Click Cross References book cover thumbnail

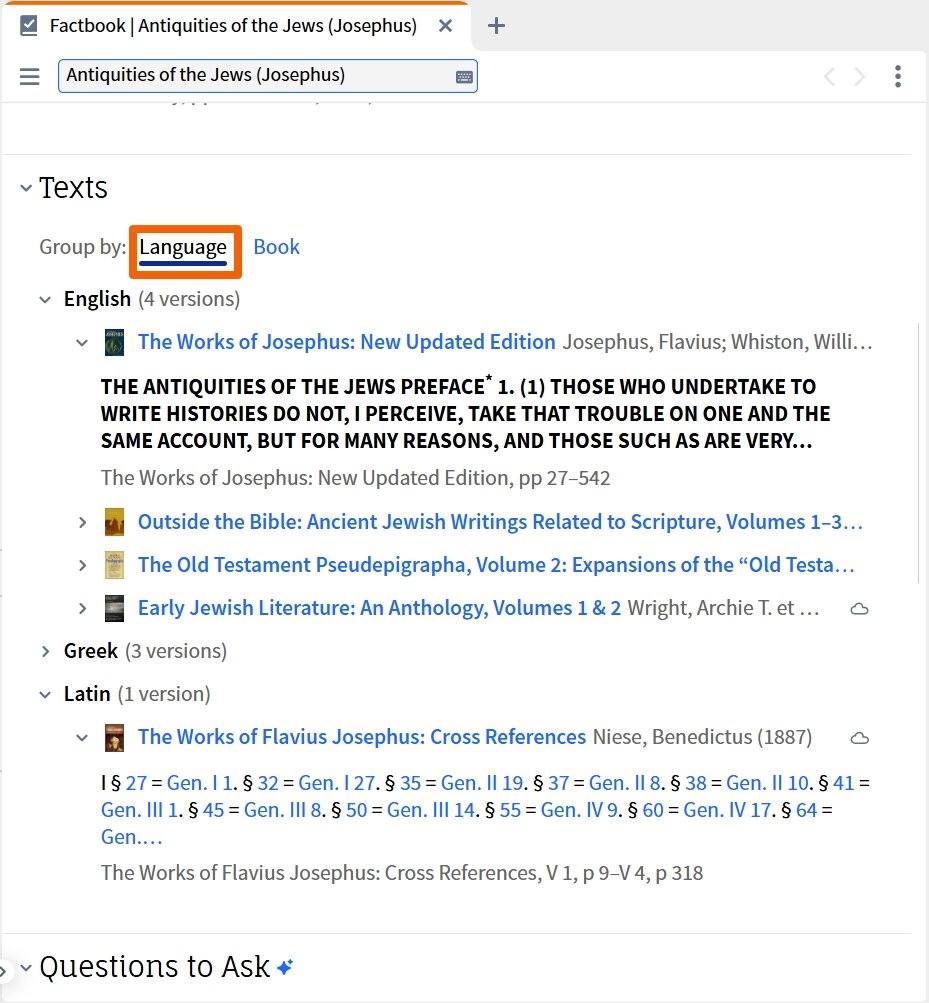[115, 738]
